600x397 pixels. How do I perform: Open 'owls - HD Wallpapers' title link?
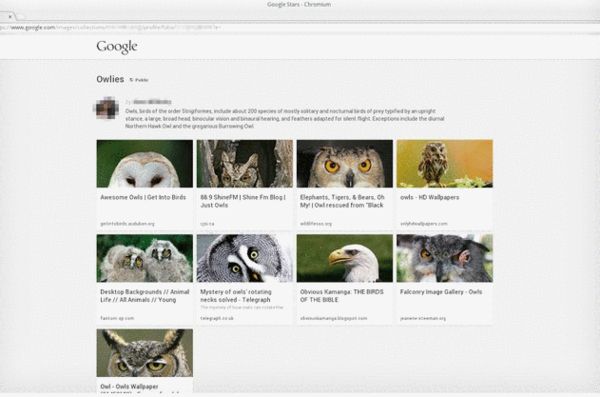click(x=429, y=197)
